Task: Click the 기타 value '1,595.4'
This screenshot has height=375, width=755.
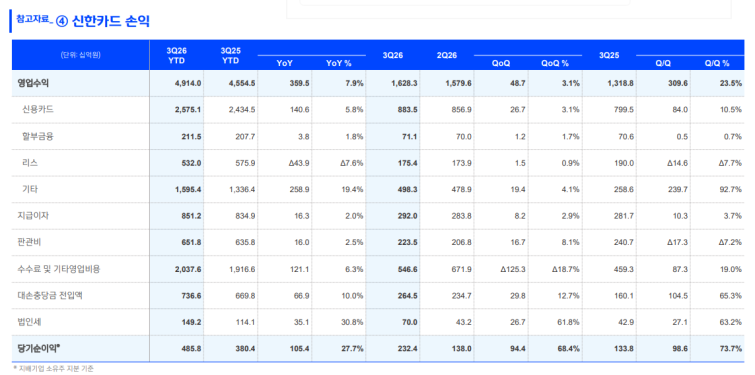Action: (188, 190)
